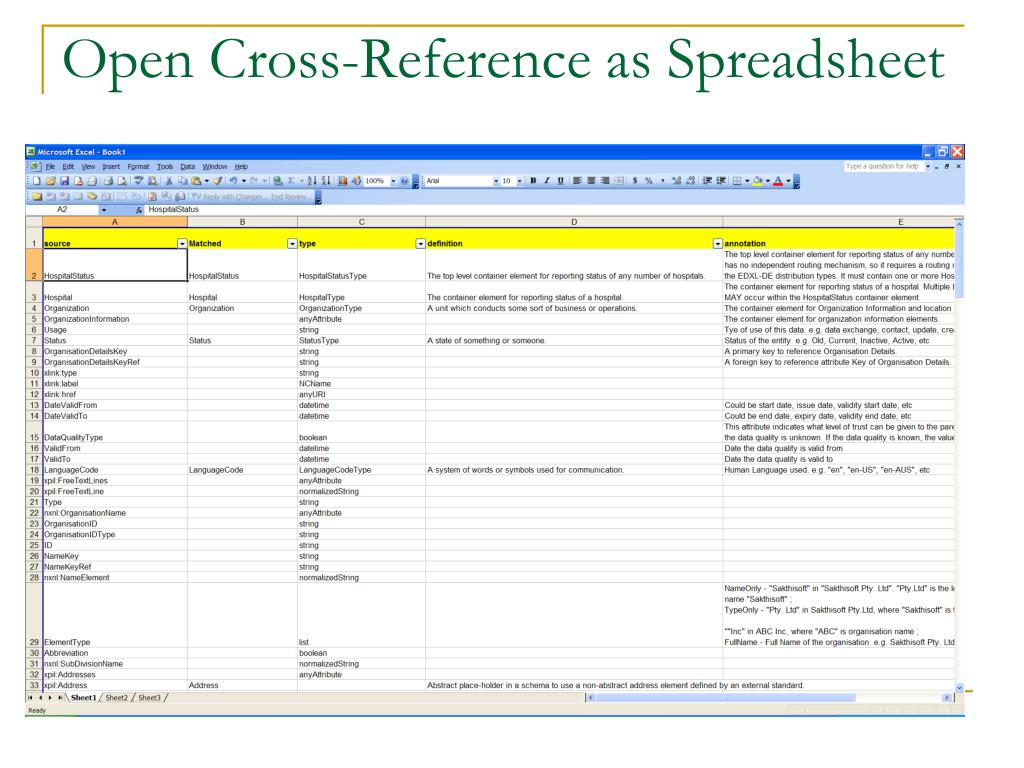
Task: Open the definition column filter dropdown
Action: 717,244
